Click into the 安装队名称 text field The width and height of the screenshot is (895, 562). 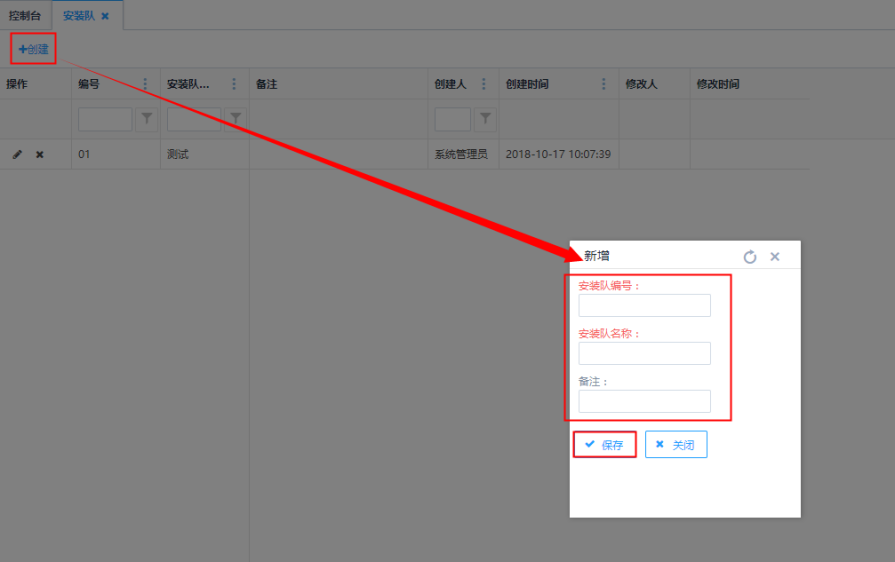pyautogui.click(x=644, y=353)
